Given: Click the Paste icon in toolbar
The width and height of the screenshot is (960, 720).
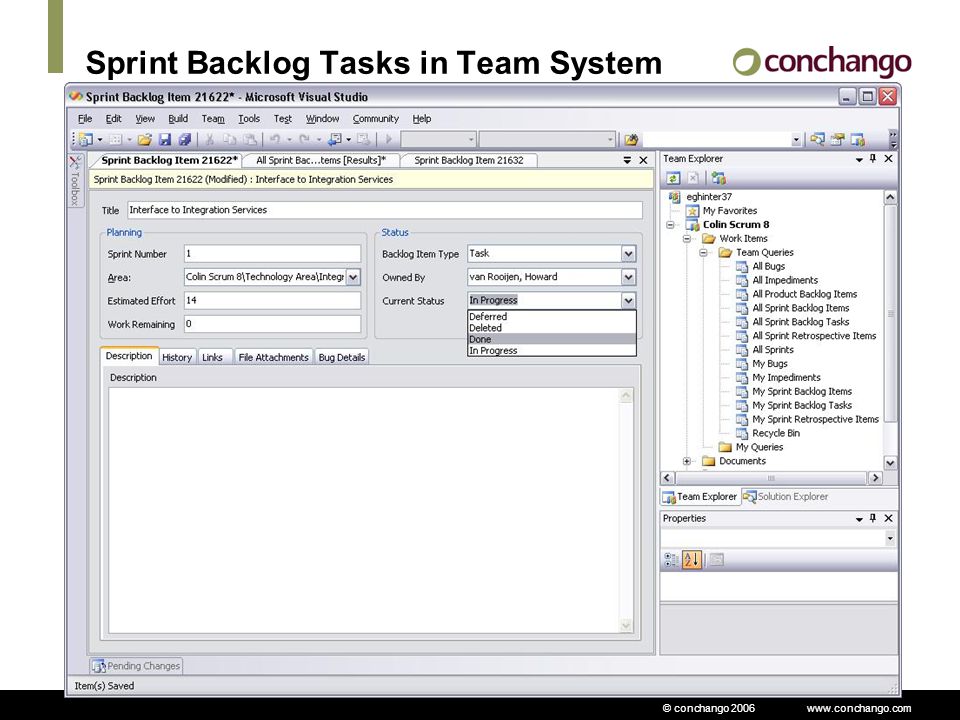Looking at the screenshot, I should pyautogui.click(x=249, y=140).
